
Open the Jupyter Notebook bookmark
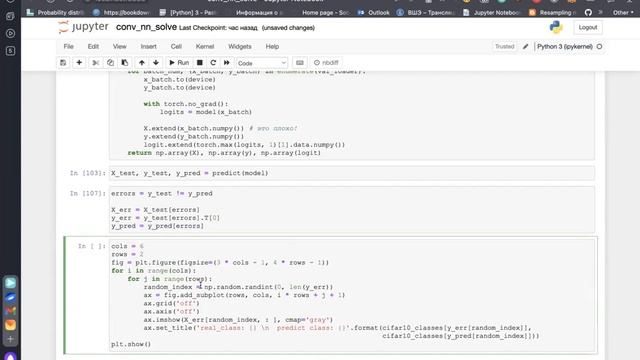[x=491, y=13]
